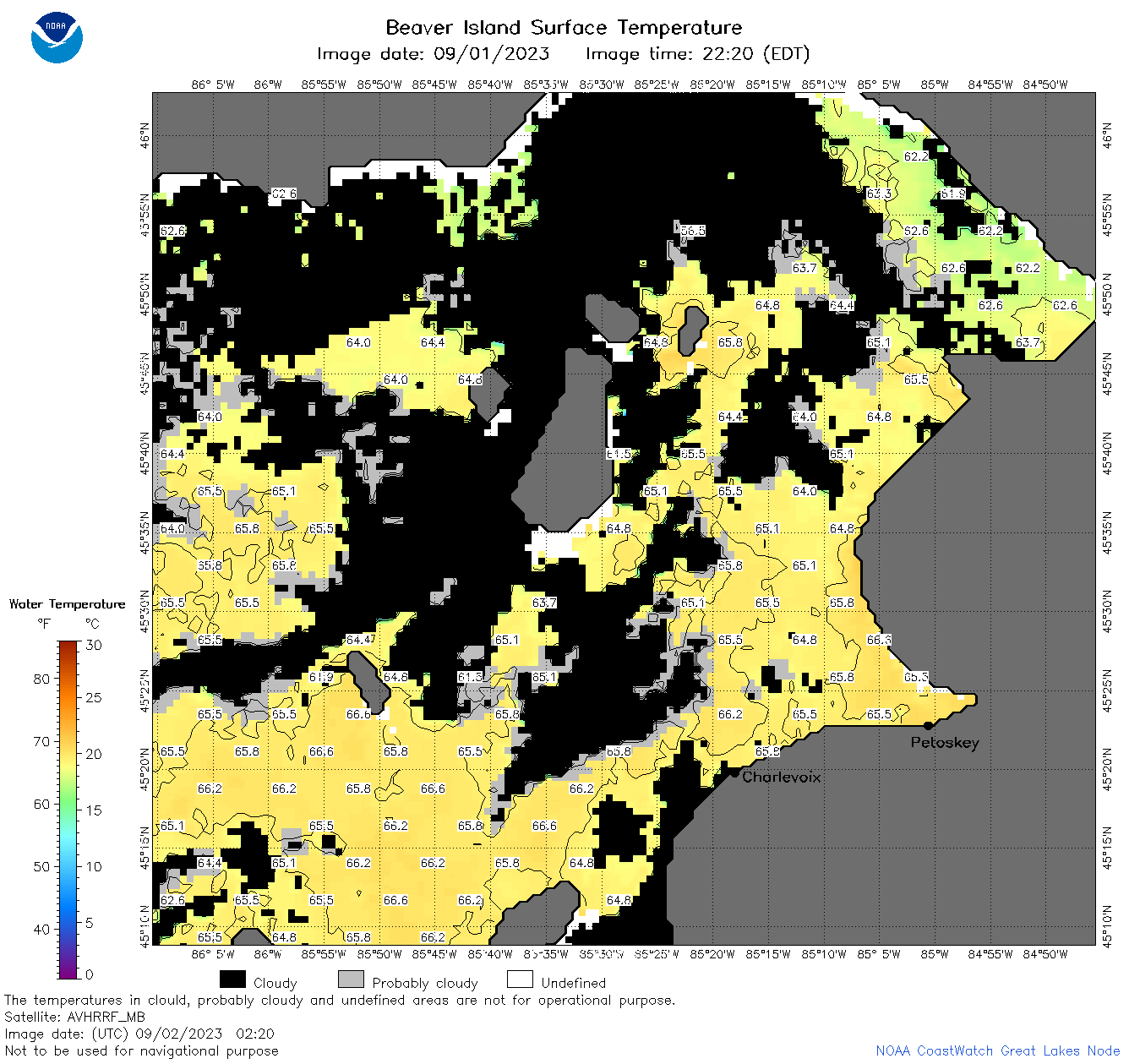This screenshot has width=1129, height=1064.
Task: Click the Charlevoix city marker dot
Action: [734, 772]
